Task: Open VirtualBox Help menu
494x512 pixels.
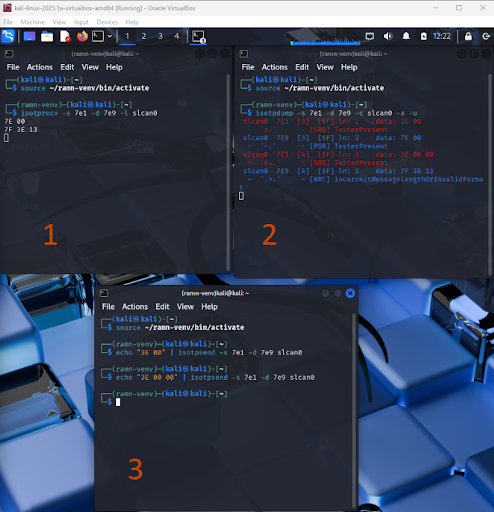Action: tap(132, 22)
